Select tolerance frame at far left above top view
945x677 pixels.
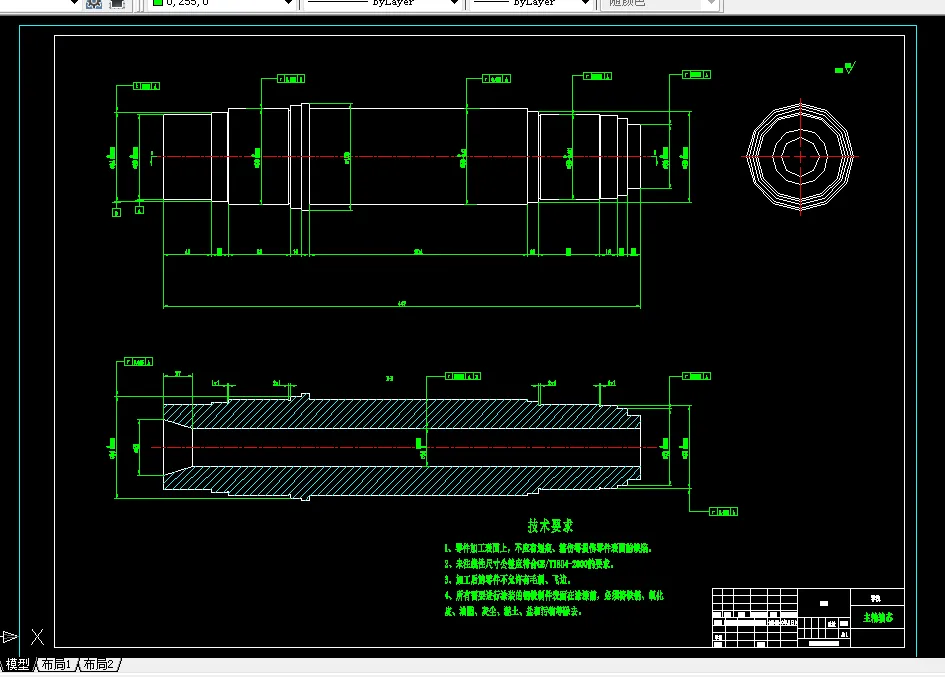click(x=146, y=86)
